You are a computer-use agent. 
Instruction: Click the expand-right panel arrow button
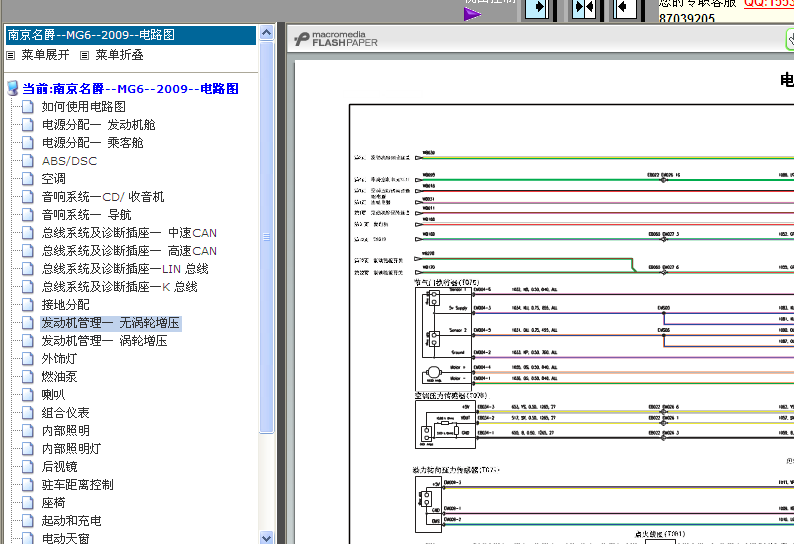click(537, 8)
